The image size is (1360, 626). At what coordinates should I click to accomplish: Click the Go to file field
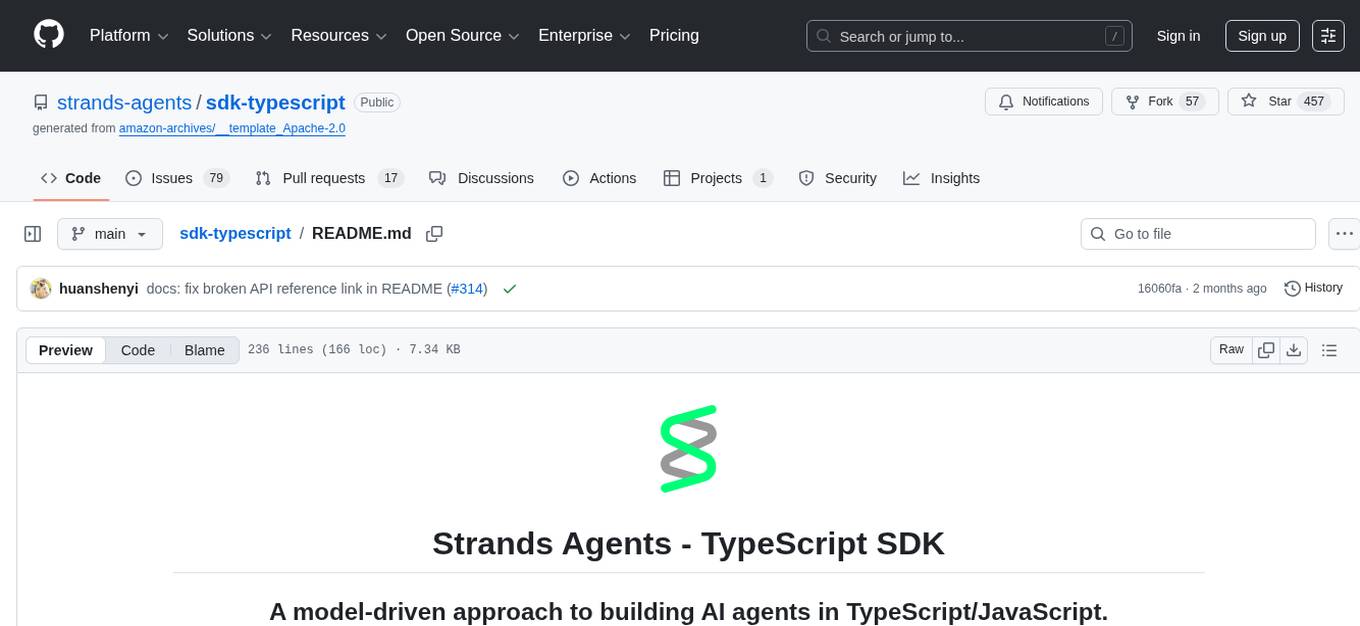[1197, 233]
